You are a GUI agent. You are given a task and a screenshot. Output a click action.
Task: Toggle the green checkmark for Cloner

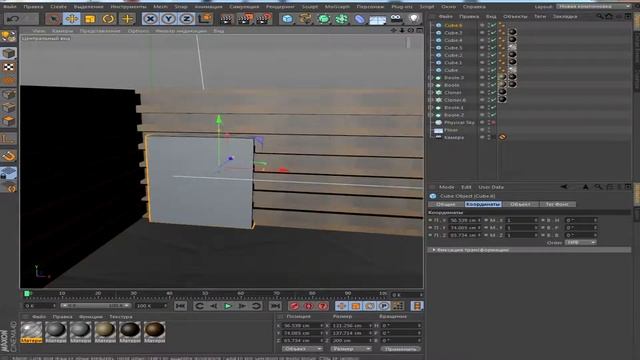(x=493, y=93)
